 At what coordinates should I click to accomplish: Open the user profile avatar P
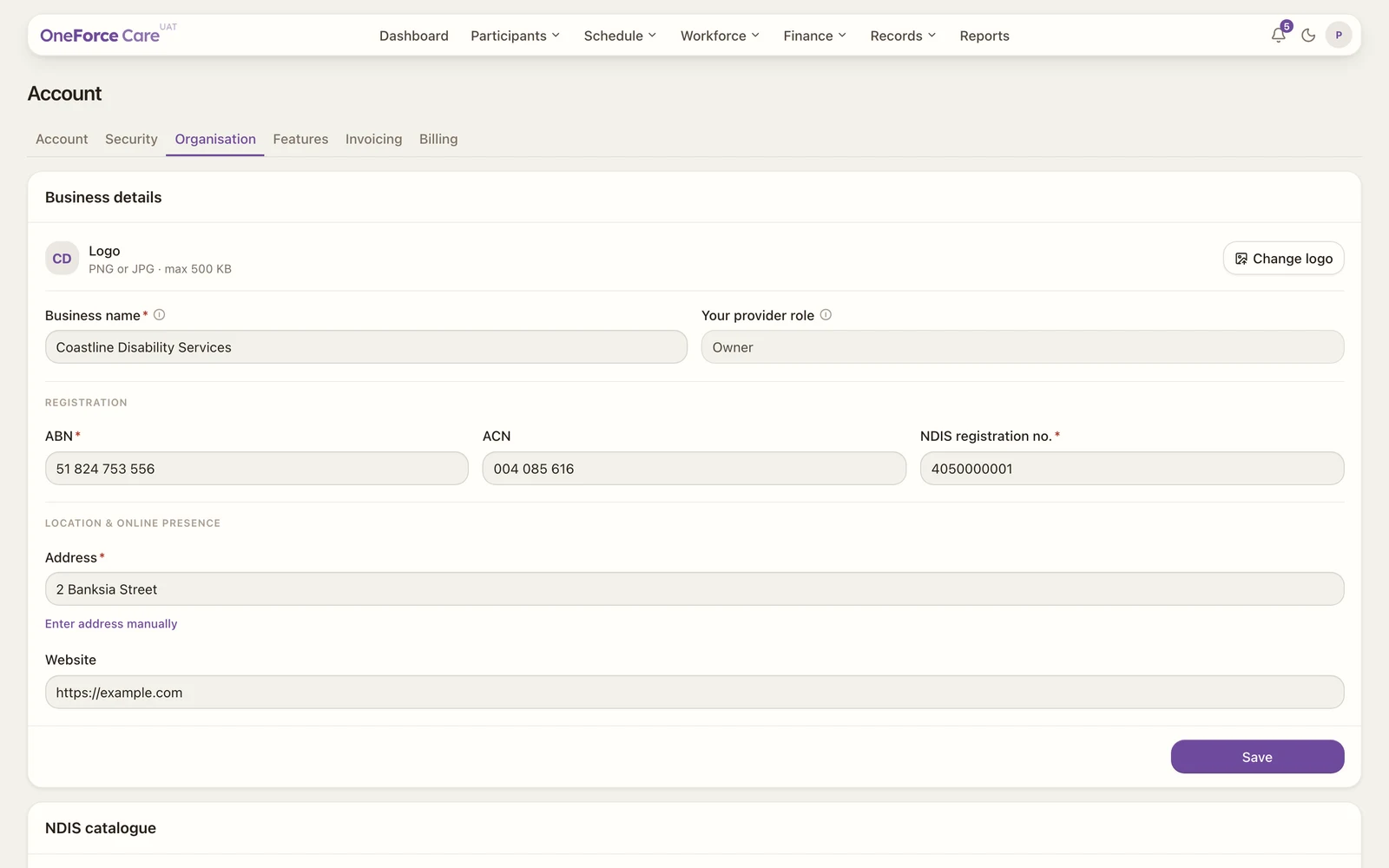(x=1339, y=36)
